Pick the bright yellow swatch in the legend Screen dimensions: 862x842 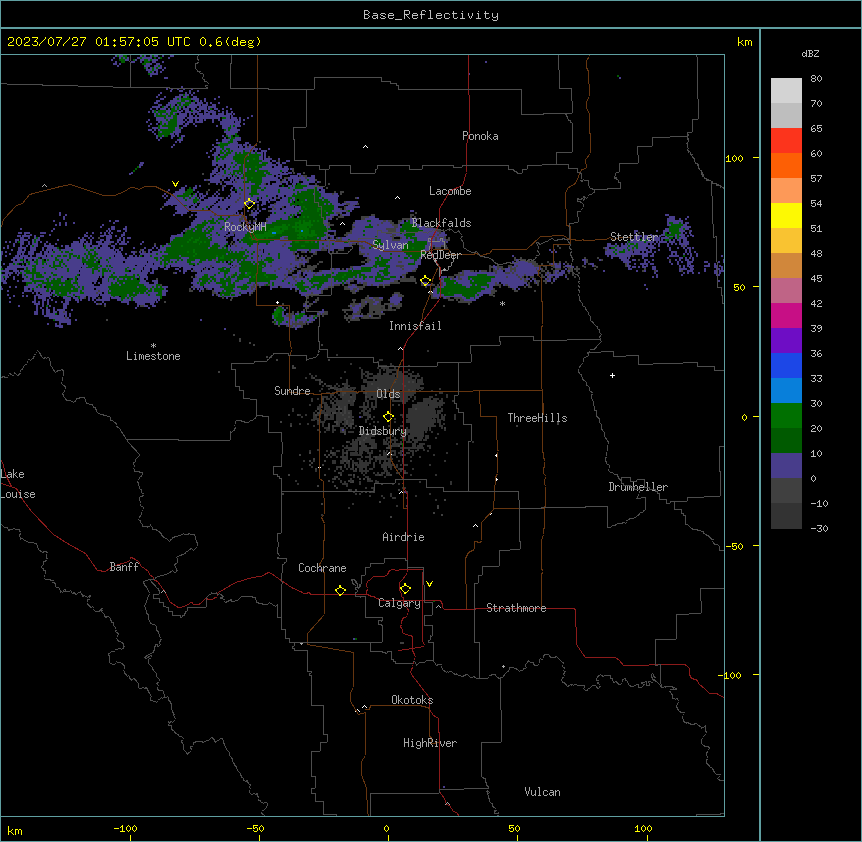tap(786, 215)
